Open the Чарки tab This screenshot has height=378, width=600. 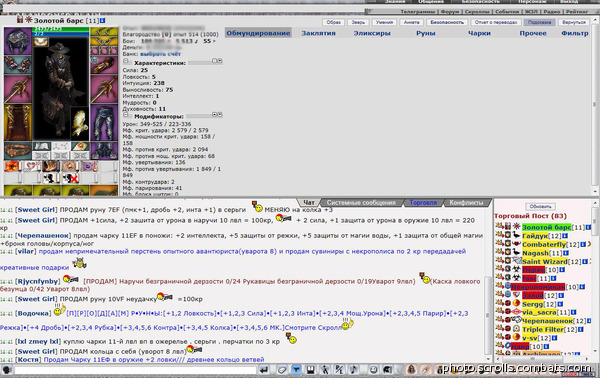coord(479,33)
